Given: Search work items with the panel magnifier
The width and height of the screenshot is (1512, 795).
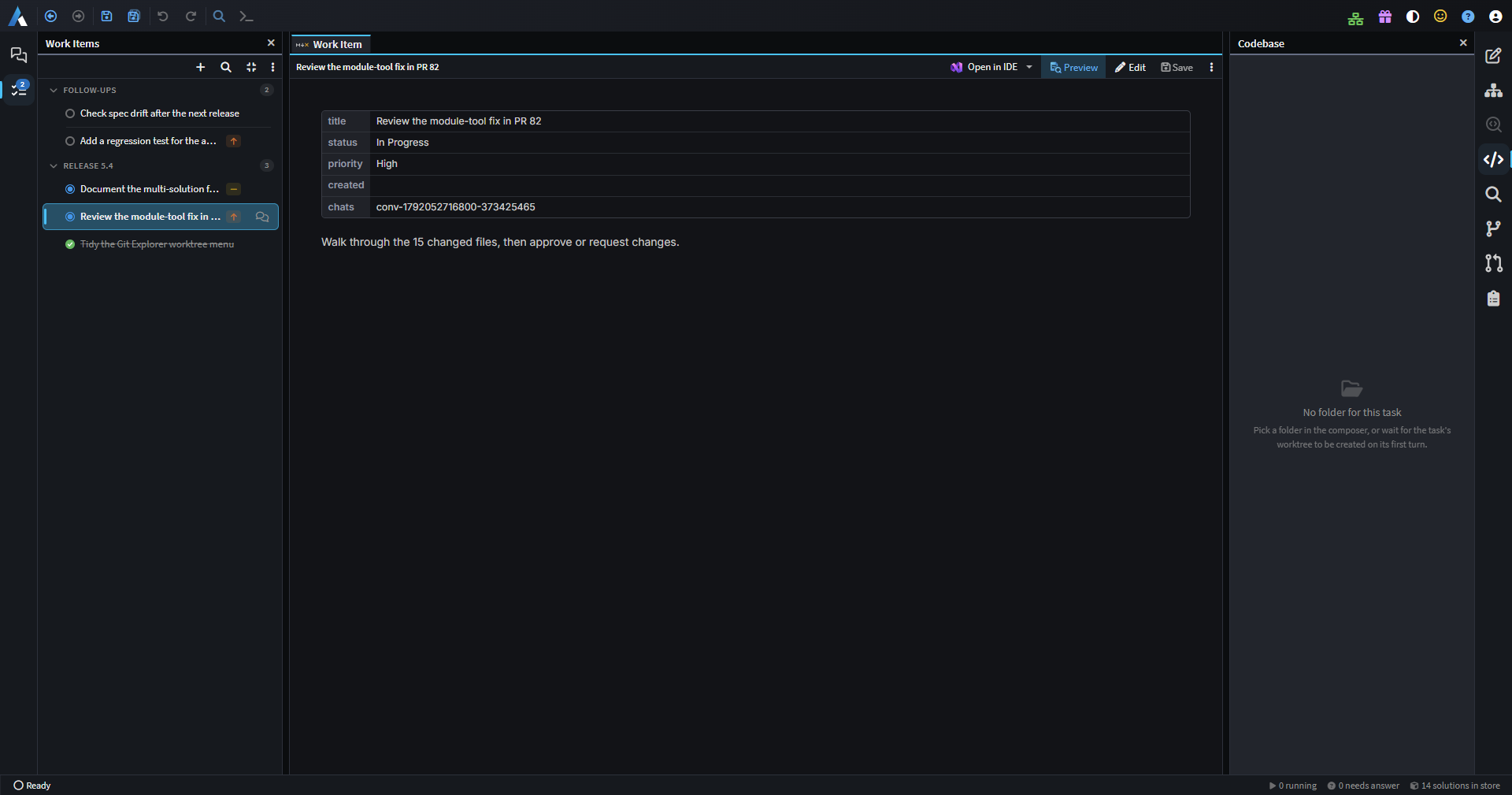Looking at the screenshot, I should (x=226, y=67).
